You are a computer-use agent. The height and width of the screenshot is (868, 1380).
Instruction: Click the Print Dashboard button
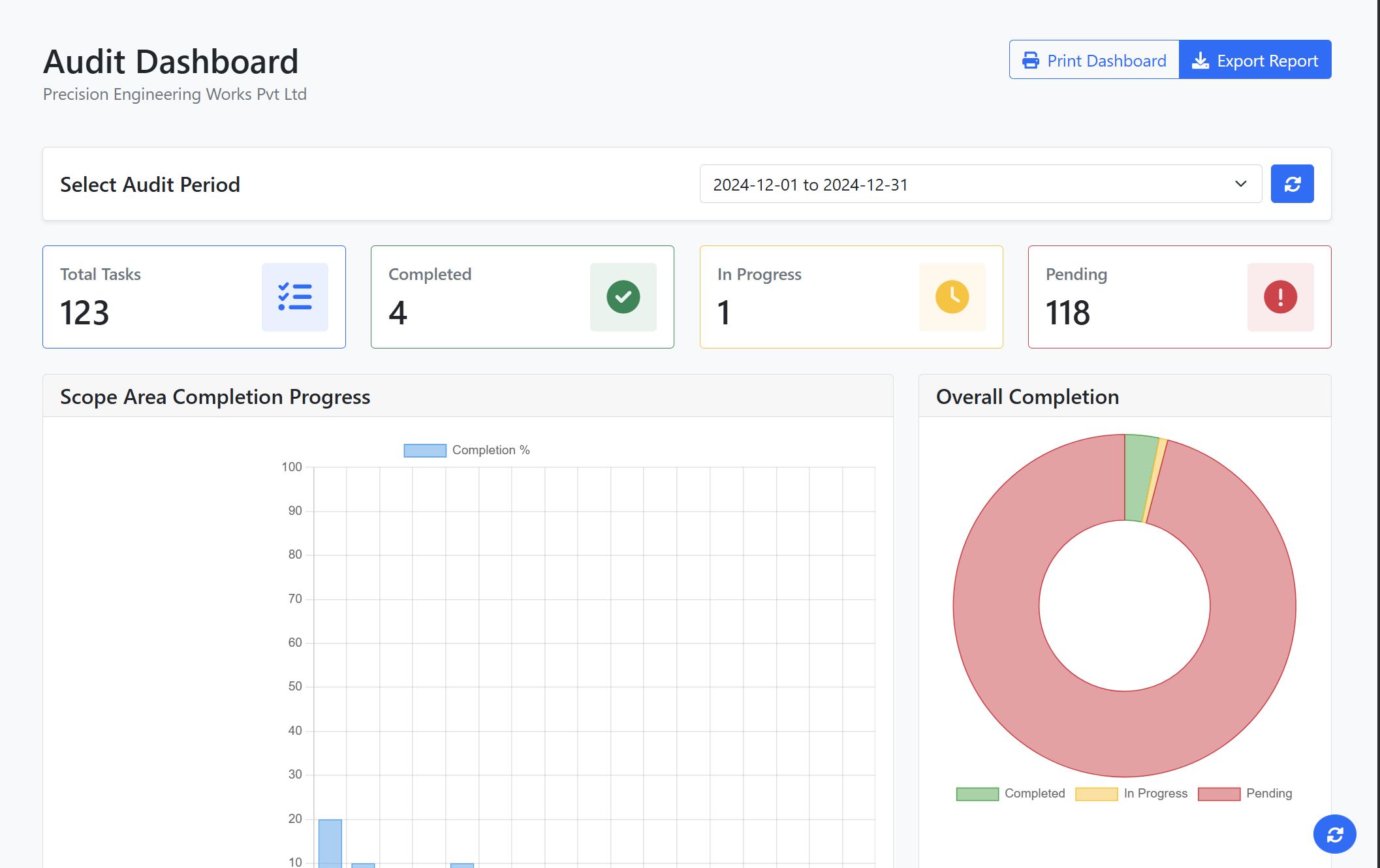tap(1093, 60)
